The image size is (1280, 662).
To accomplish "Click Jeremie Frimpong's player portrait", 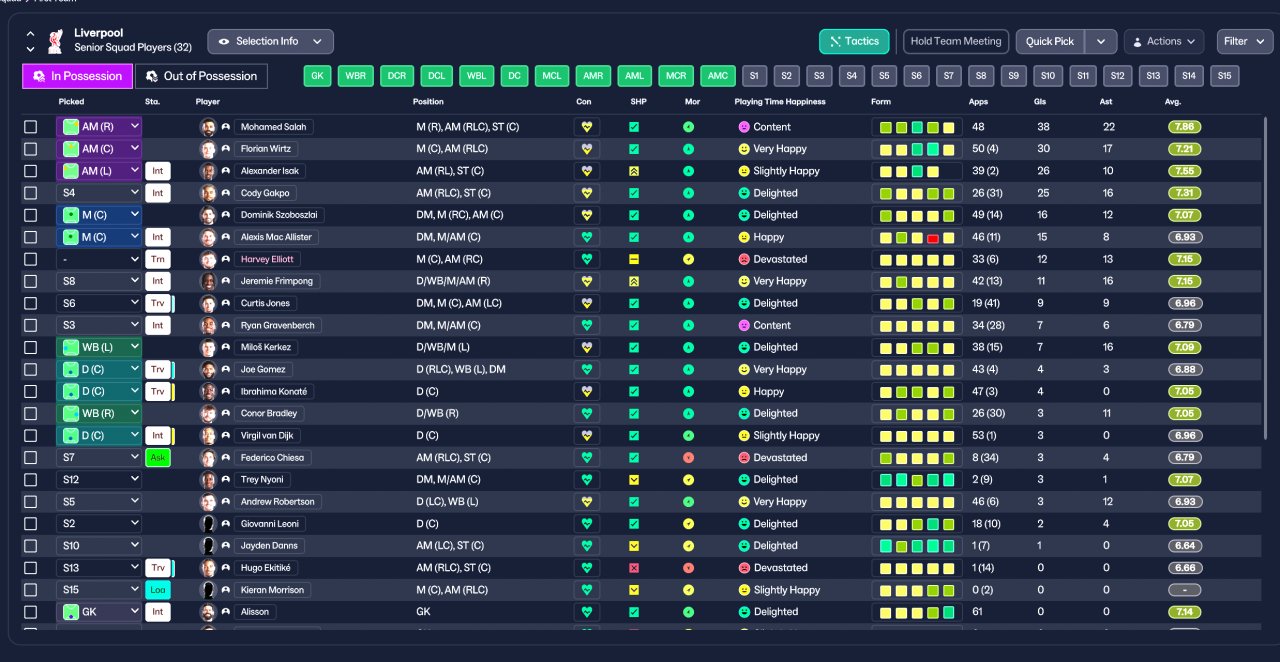I will pyautogui.click(x=208, y=281).
